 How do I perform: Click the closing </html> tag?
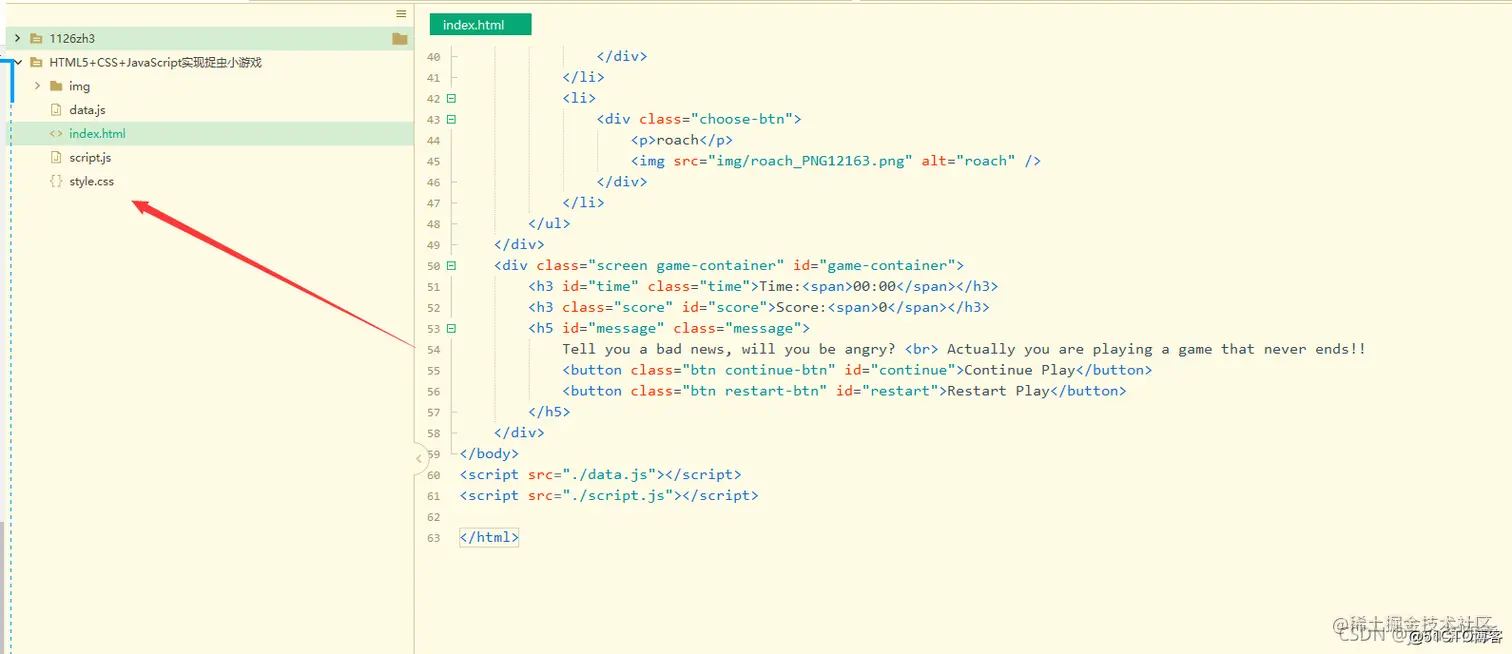click(489, 537)
